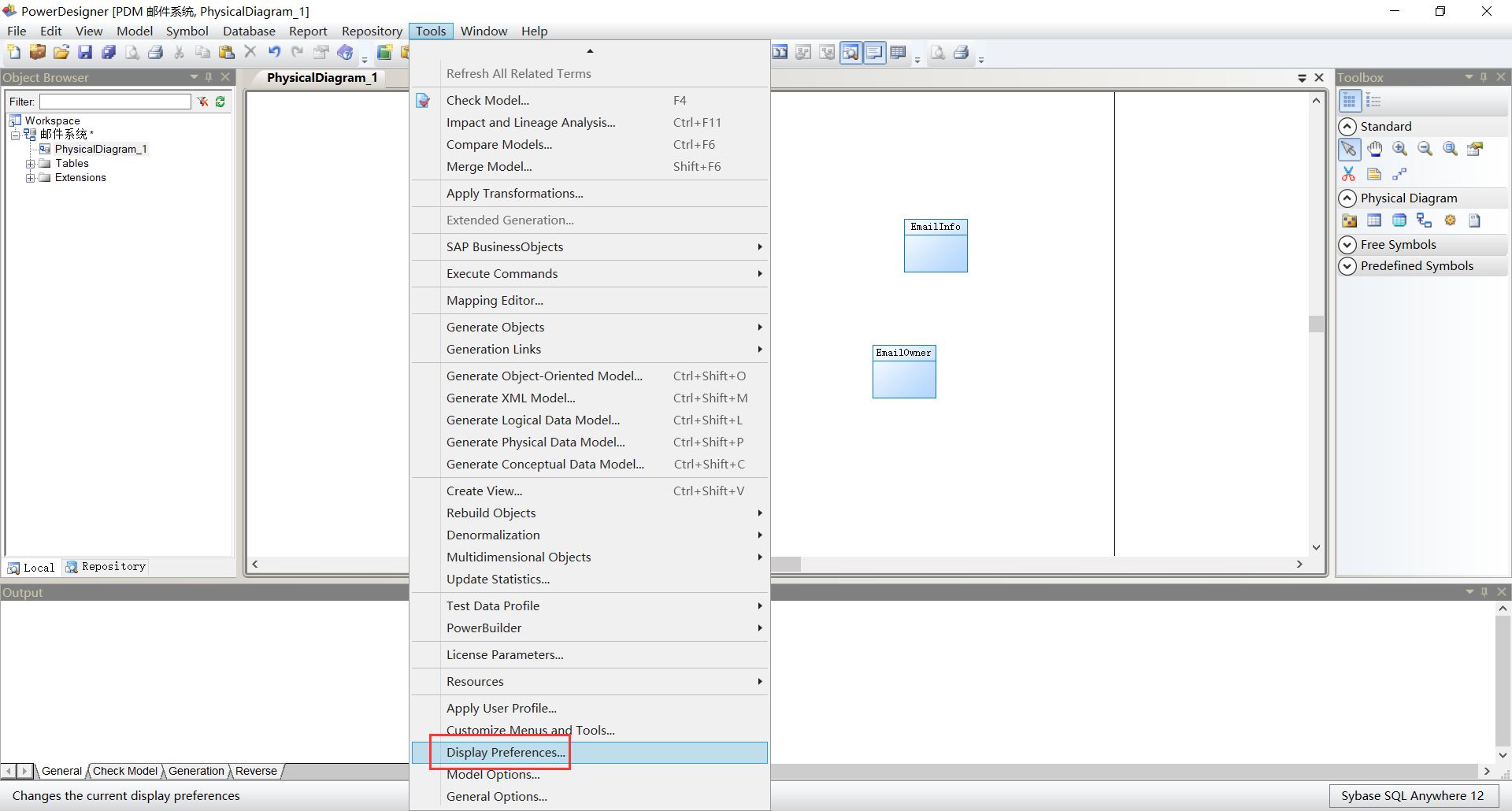Select the Properties tool in Toolbox
1512x811 pixels.
(1476, 149)
